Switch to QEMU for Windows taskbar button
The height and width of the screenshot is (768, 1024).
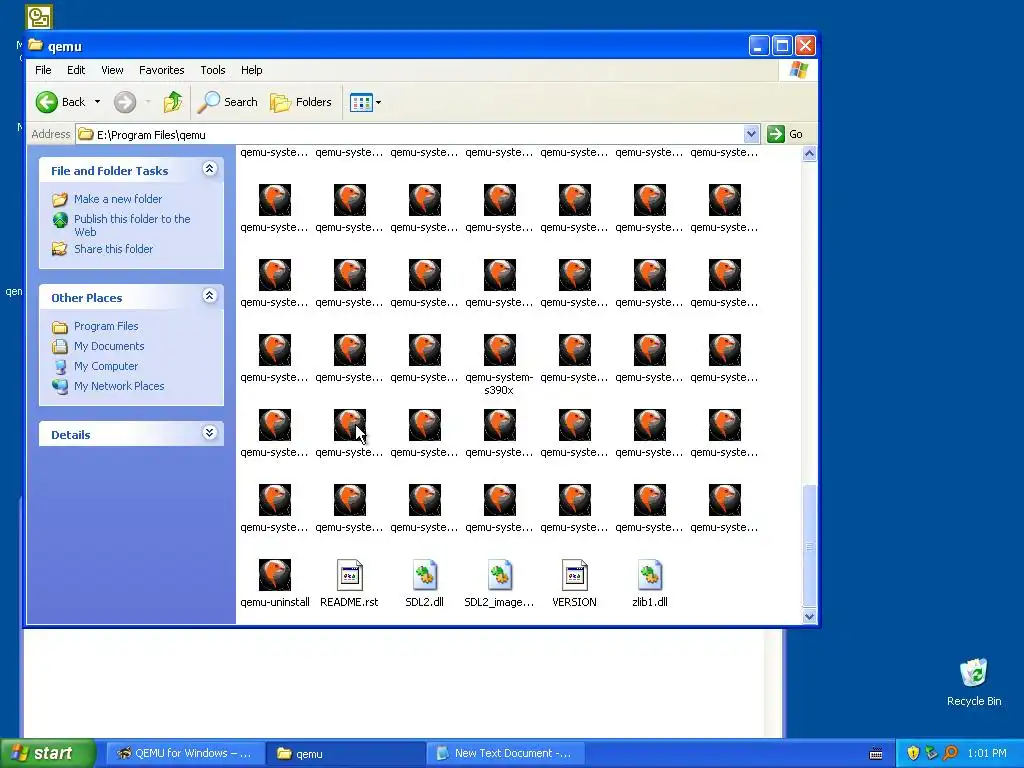(x=185, y=753)
